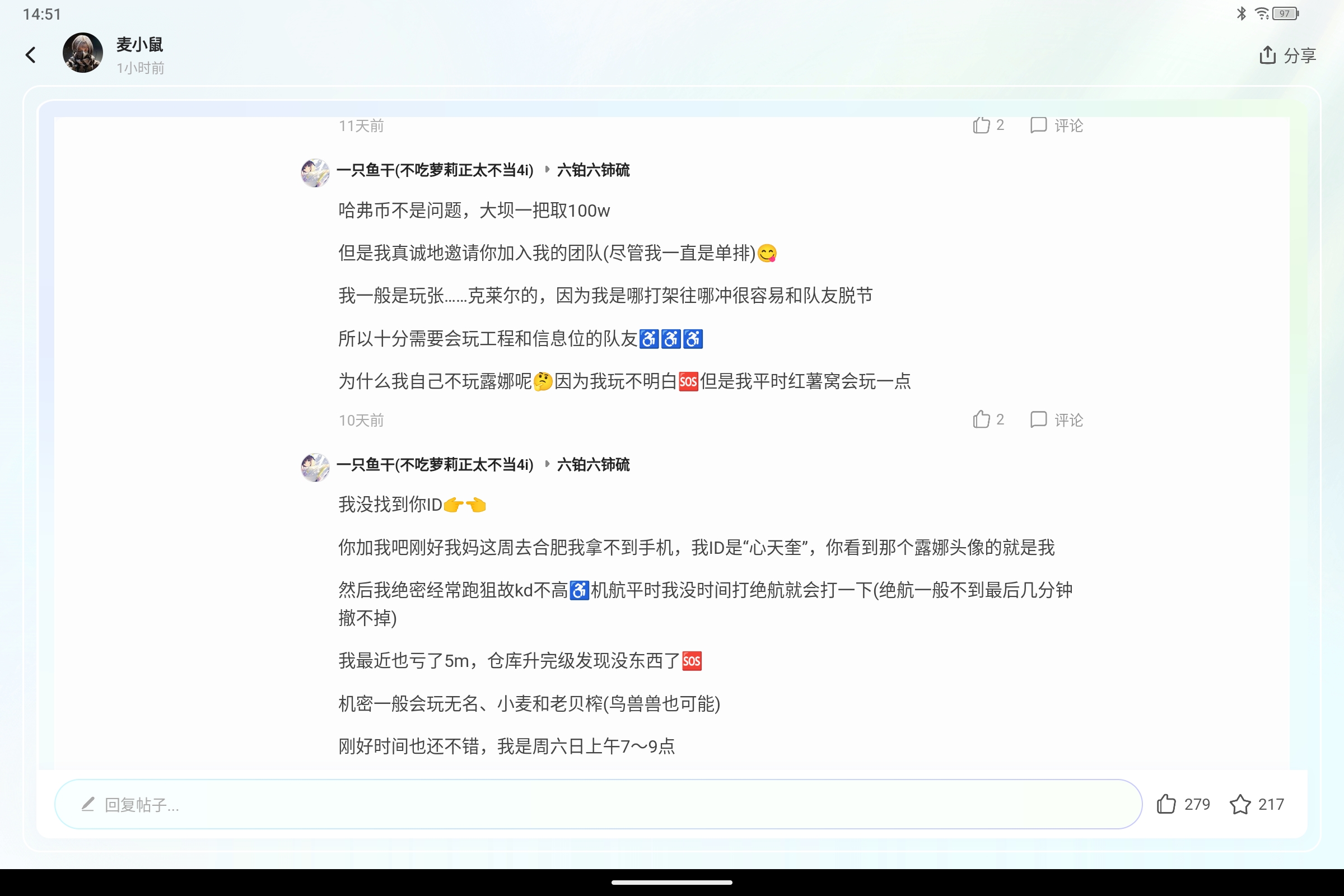The image size is (1344, 896).
Task: Open avatar of reply starting 我没找到你ID
Action: tap(315, 468)
